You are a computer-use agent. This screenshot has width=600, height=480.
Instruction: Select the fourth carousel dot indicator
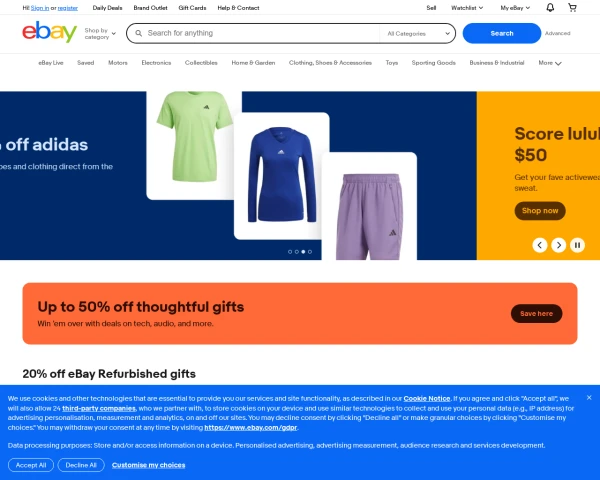pyautogui.click(x=310, y=252)
